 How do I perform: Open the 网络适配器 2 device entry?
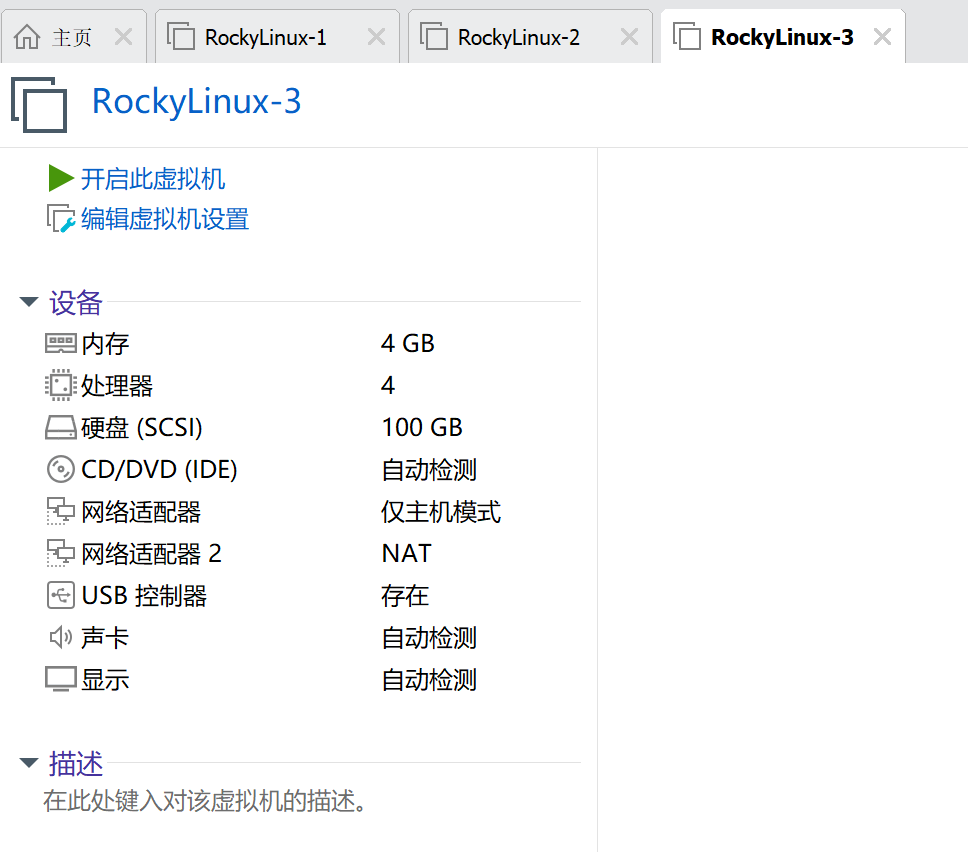151,554
